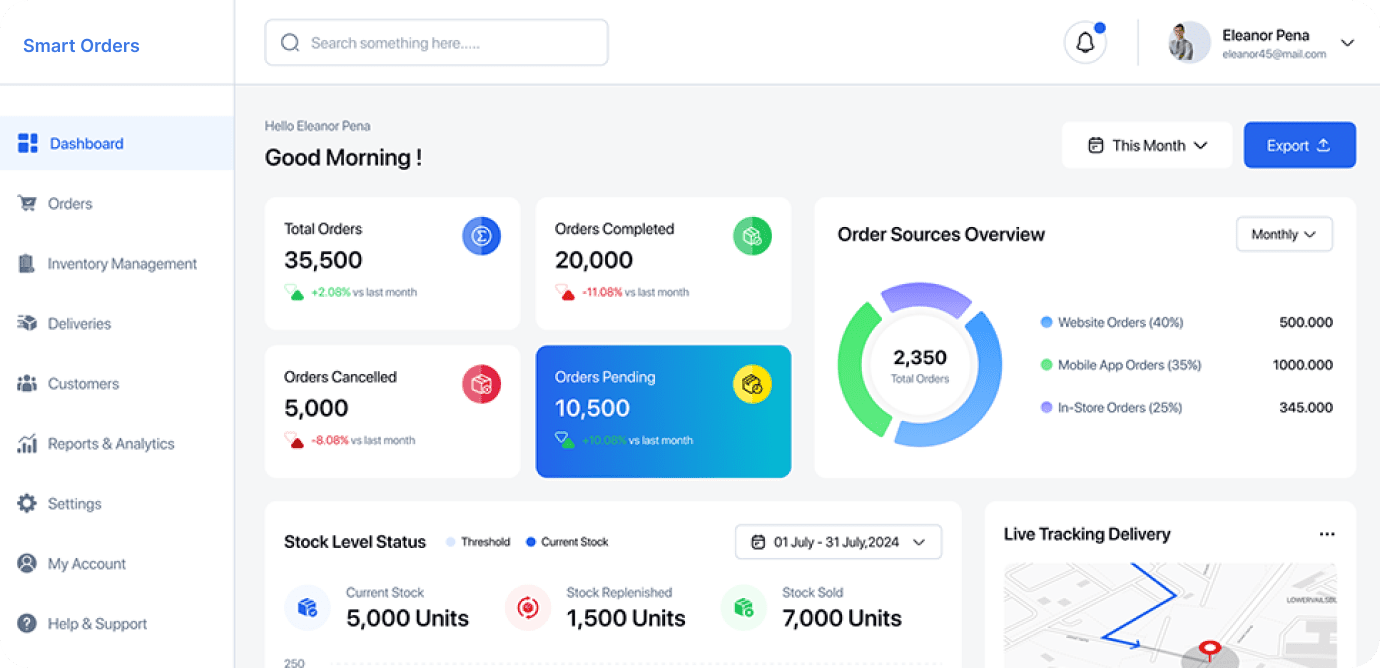Image resolution: width=1380 pixels, height=668 pixels.
Task: Click the Smart Orders logo link
Action: click(x=81, y=46)
